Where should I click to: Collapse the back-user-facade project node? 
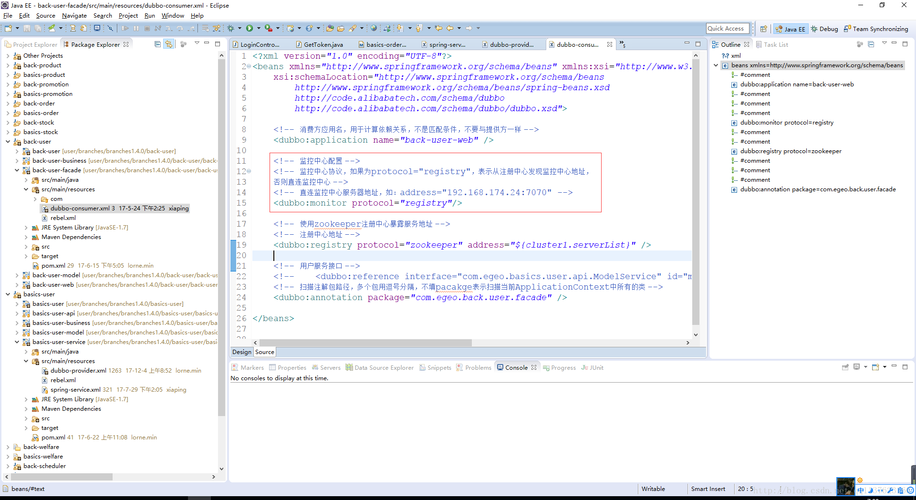coord(17,170)
